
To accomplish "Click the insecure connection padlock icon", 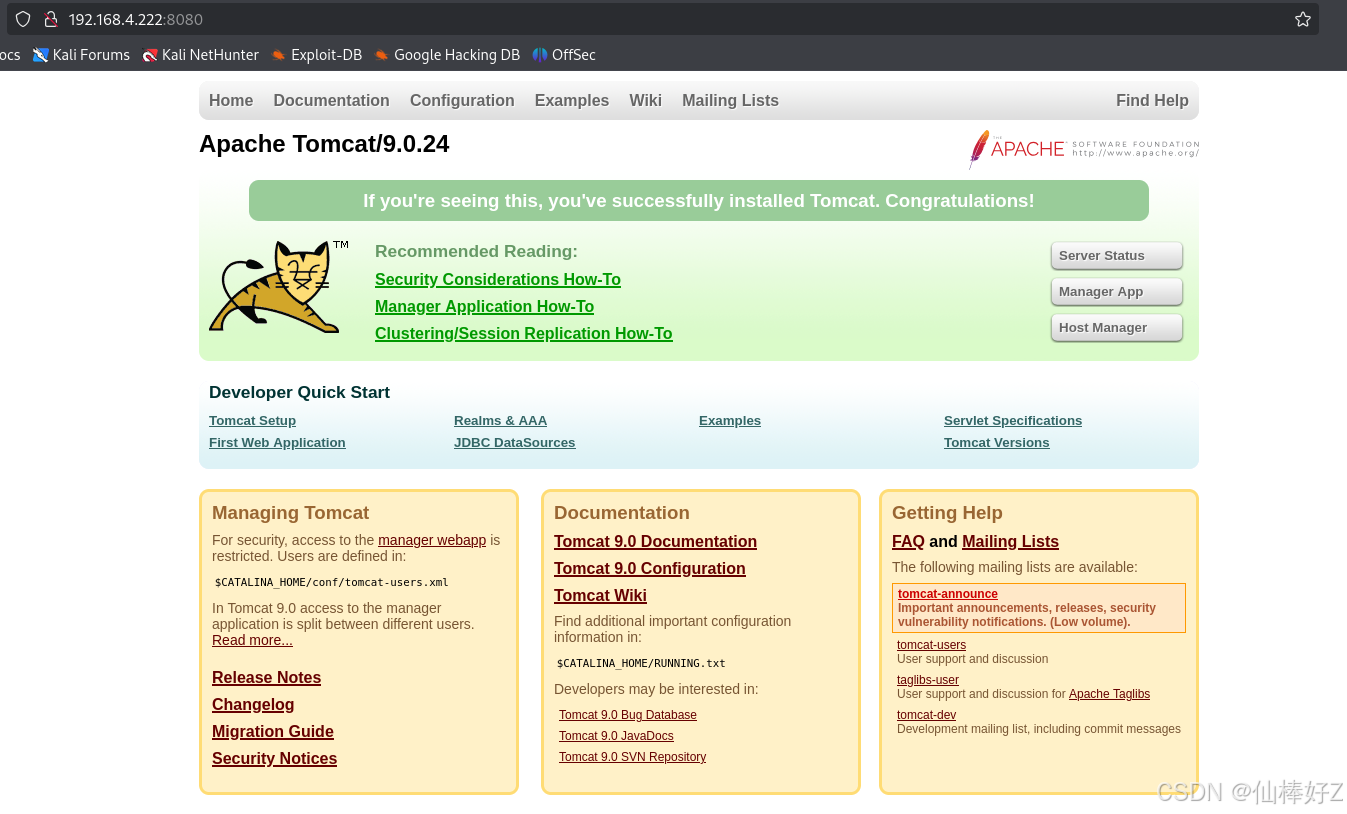I will (x=51, y=19).
